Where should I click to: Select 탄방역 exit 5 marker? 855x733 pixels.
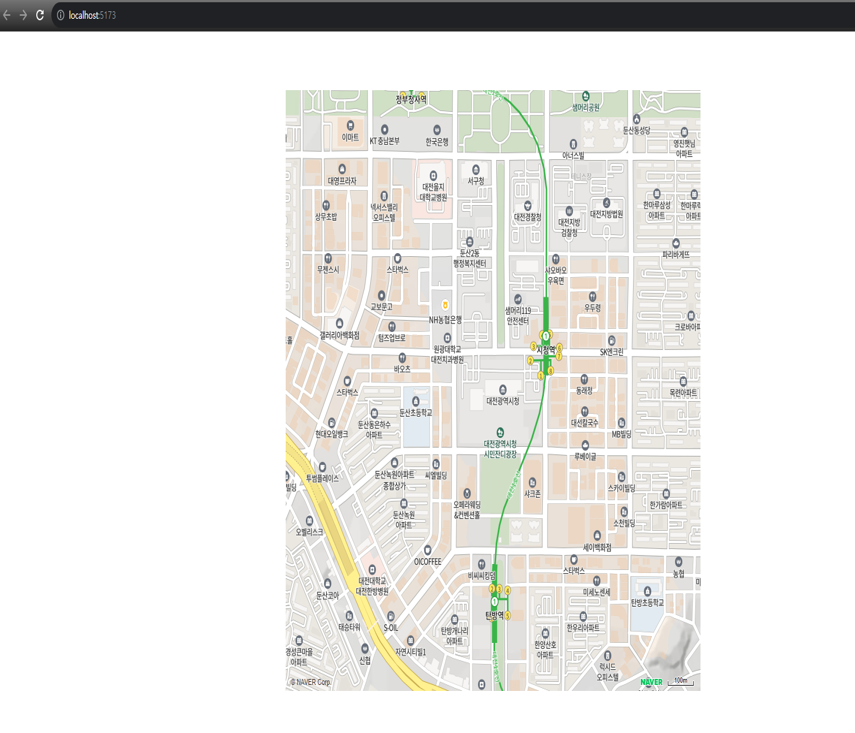(508, 616)
